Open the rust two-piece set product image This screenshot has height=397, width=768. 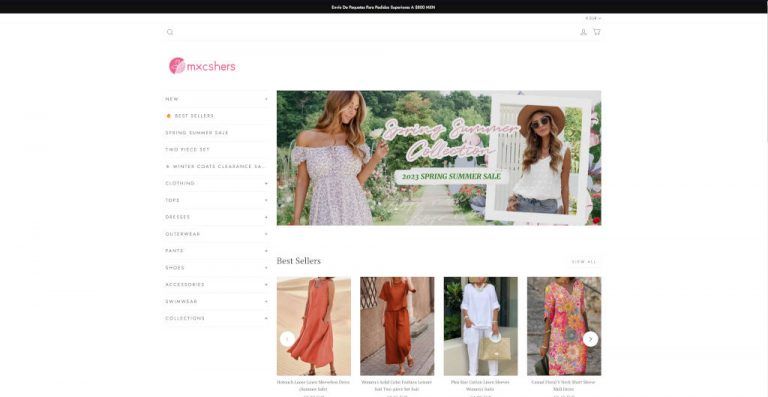point(397,326)
